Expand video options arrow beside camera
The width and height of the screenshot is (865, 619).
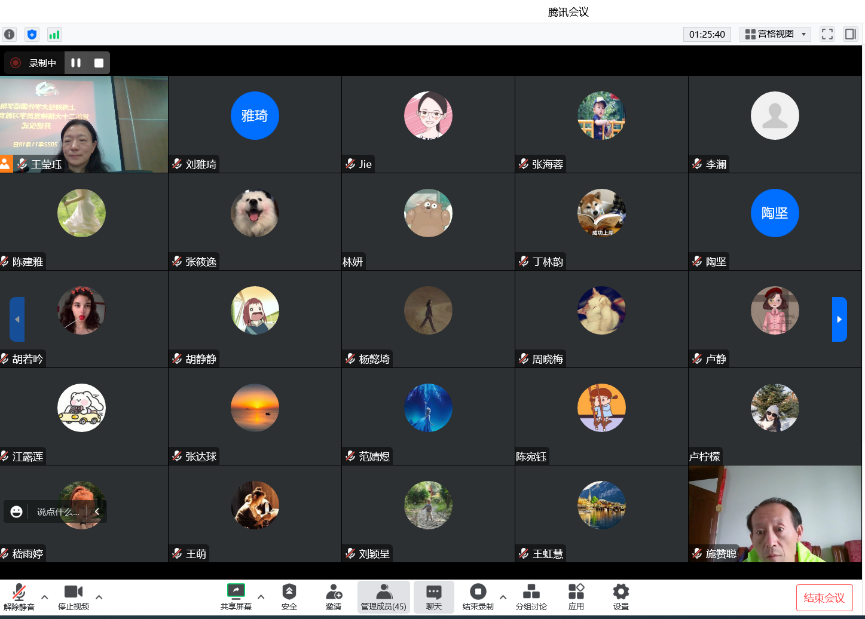(99, 597)
